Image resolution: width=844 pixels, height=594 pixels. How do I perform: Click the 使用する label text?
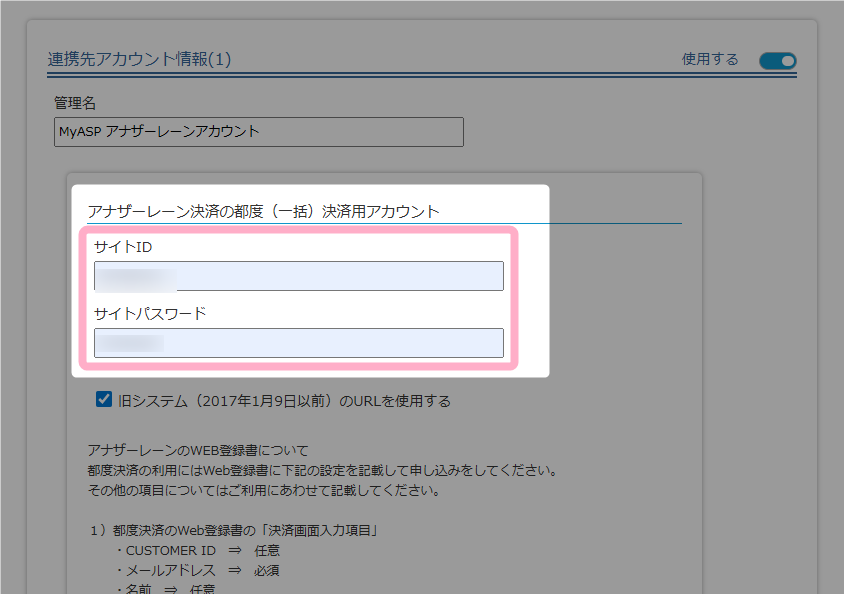[x=710, y=60]
